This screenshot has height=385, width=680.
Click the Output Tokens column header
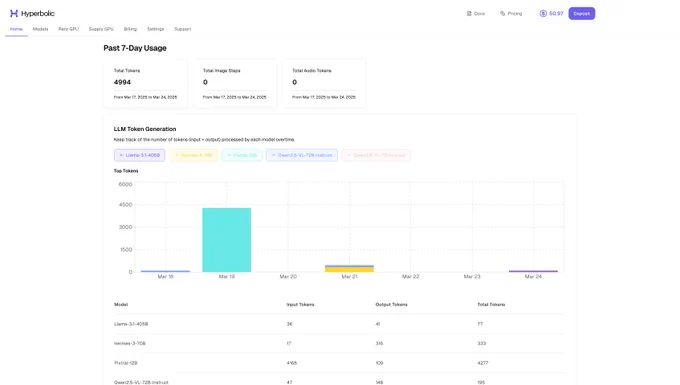click(391, 304)
